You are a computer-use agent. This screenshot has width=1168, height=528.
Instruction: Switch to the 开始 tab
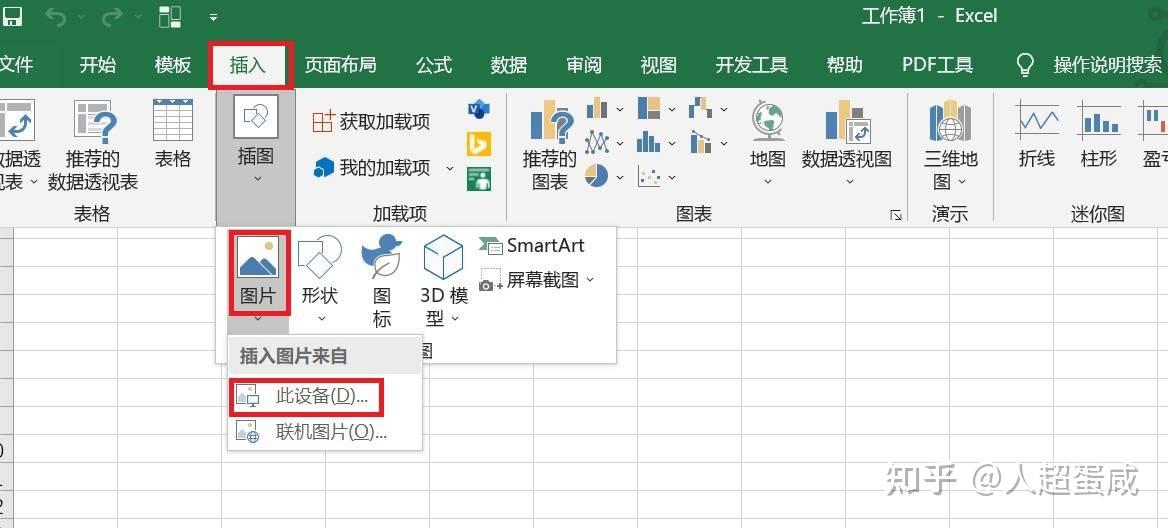click(x=98, y=66)
